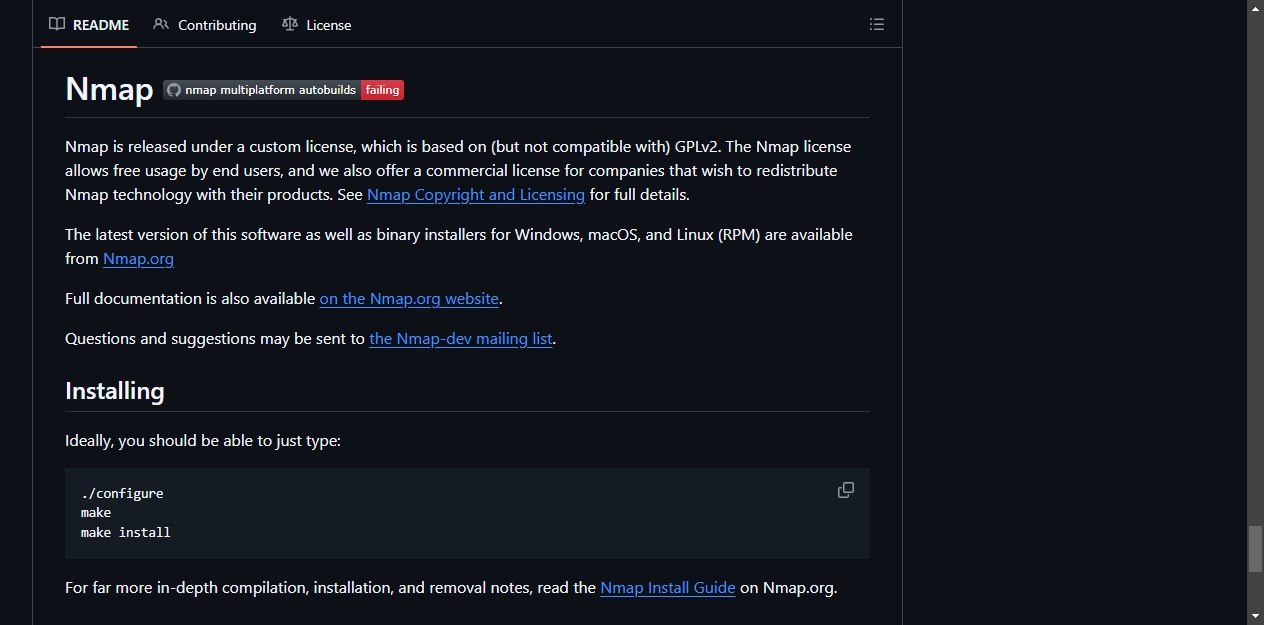1264x625 pixels.
Task: Open the README tab
Action: [89, 24]
